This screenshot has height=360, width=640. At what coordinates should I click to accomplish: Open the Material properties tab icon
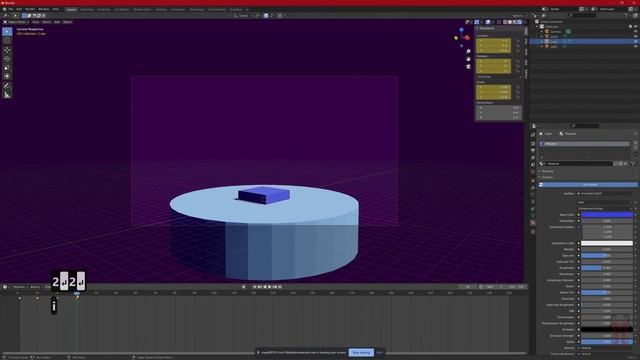[x=533, y=223]
